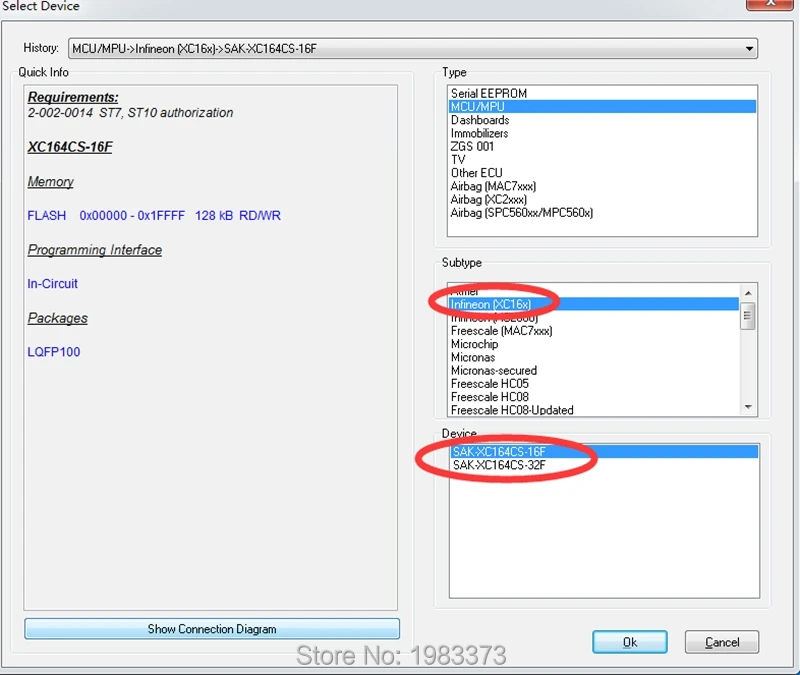The image size is (800, 675).
Task: Select Freescale HC08 subtype
Action: (594, 397)
